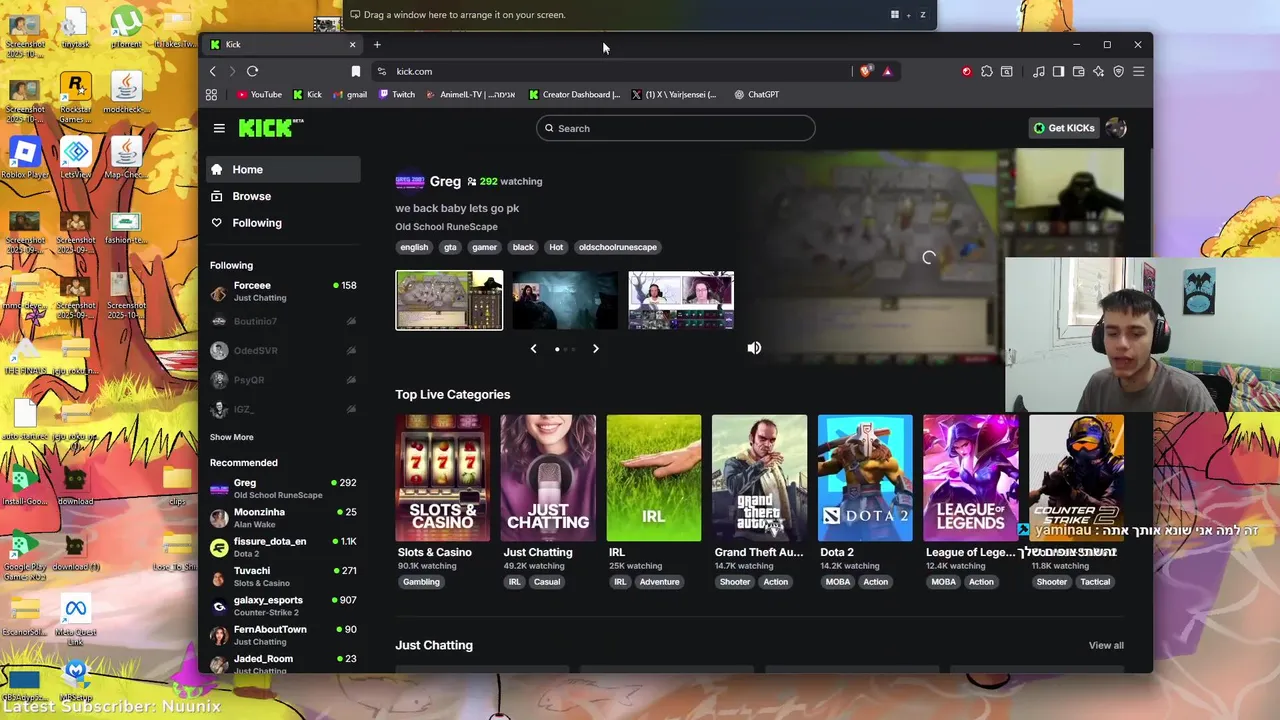The height and width of the screenshot is (720, 1280).
Task: Click the Get KICKs button
Action: pyautogui.click(x=1064, y=128)
